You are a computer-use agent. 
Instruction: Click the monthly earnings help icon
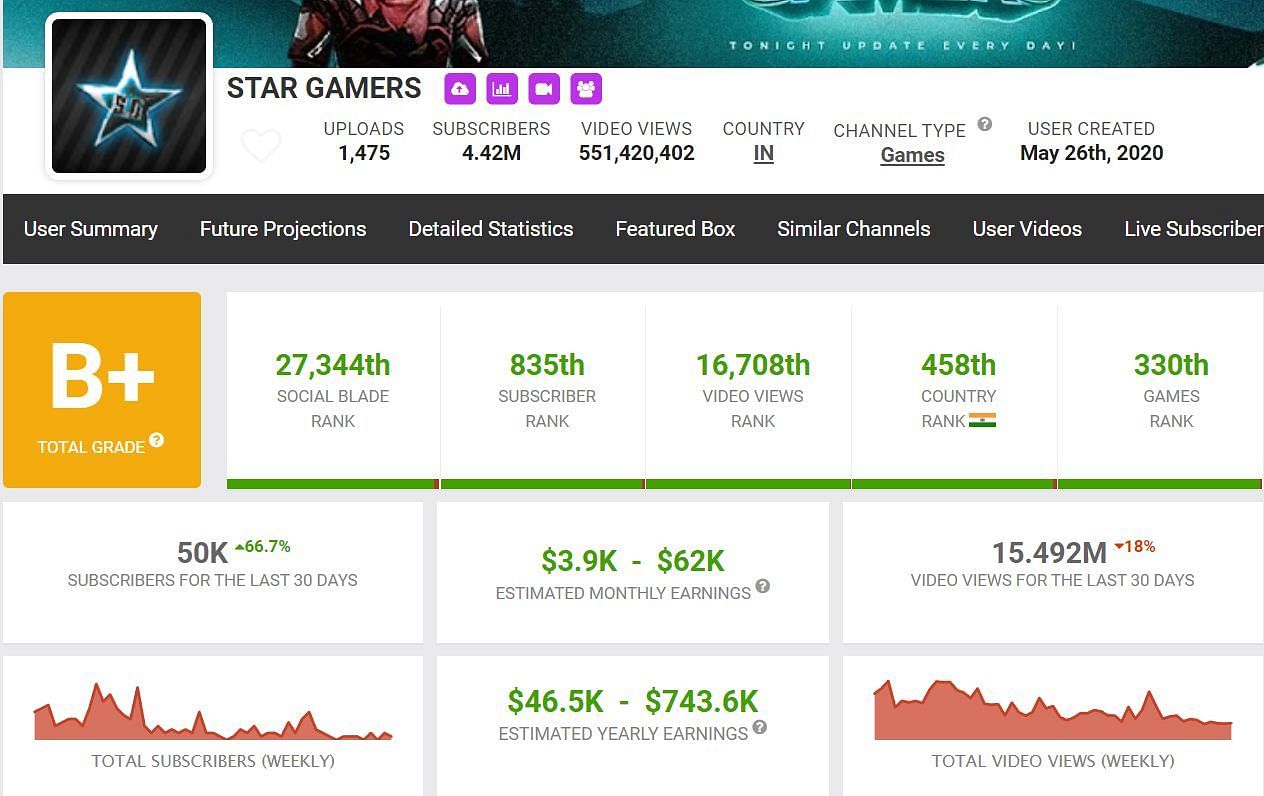763,586
